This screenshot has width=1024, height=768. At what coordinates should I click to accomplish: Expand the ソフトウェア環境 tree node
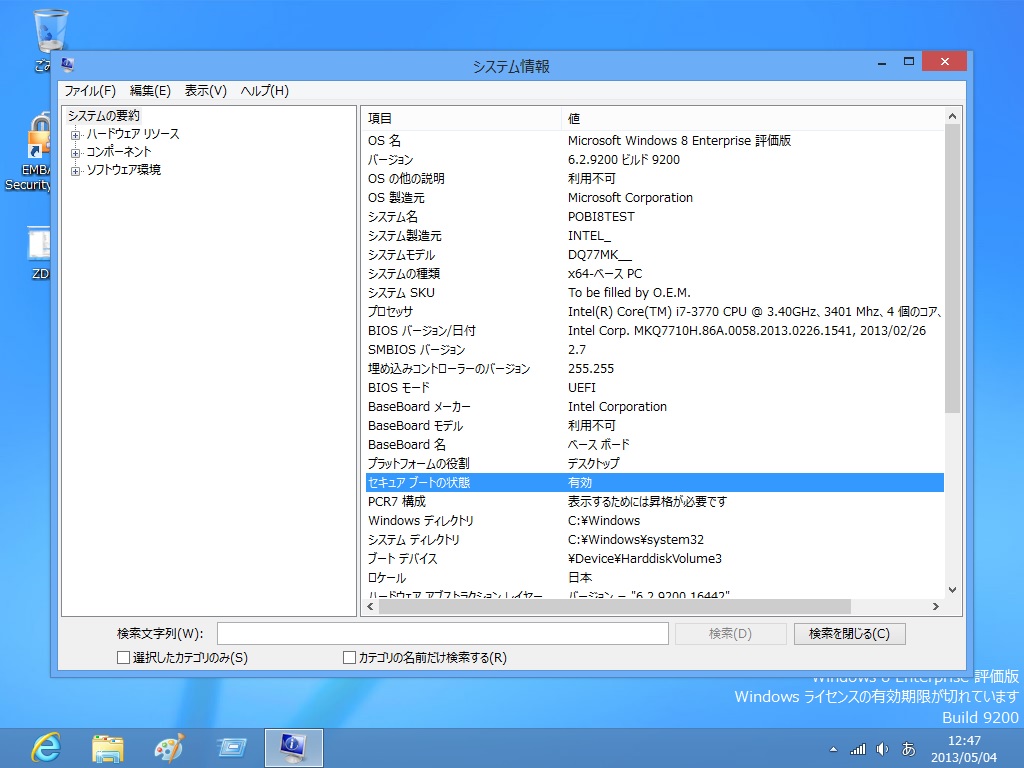[76, 170]
